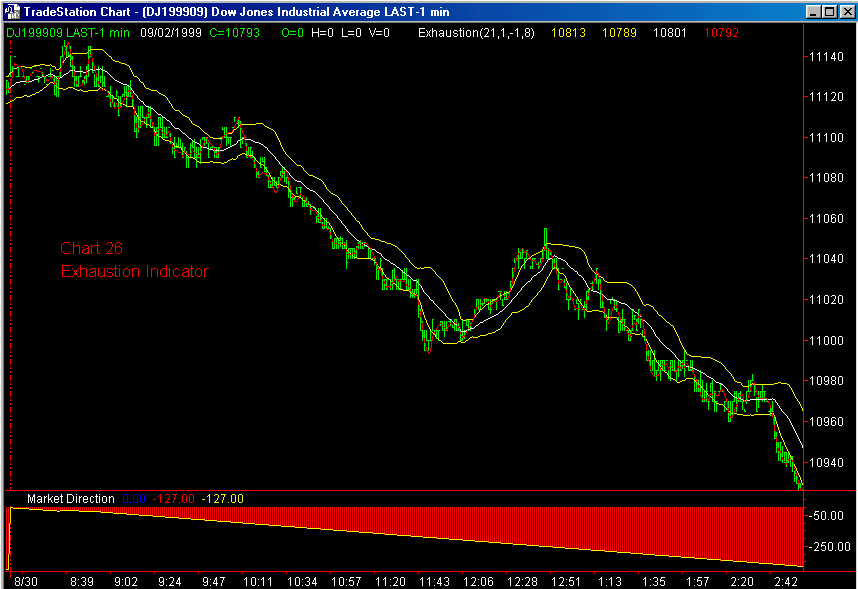The width and height of the screenshot is (858, 589).
Task: Click the 'Market Direction' subgraph label
Action: pyautogui.click(x=71, y=499)
